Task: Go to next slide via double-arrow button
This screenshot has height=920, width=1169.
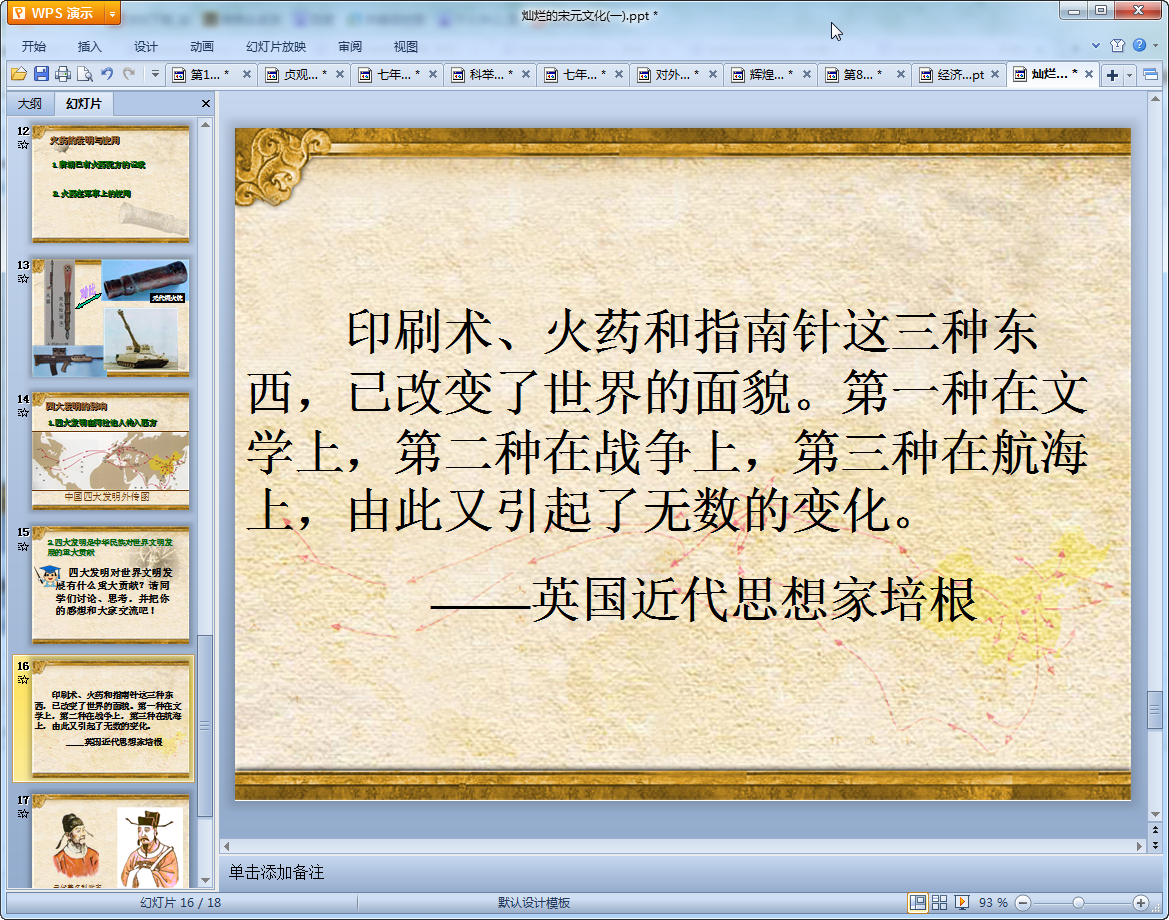Action: (1156, 845)
